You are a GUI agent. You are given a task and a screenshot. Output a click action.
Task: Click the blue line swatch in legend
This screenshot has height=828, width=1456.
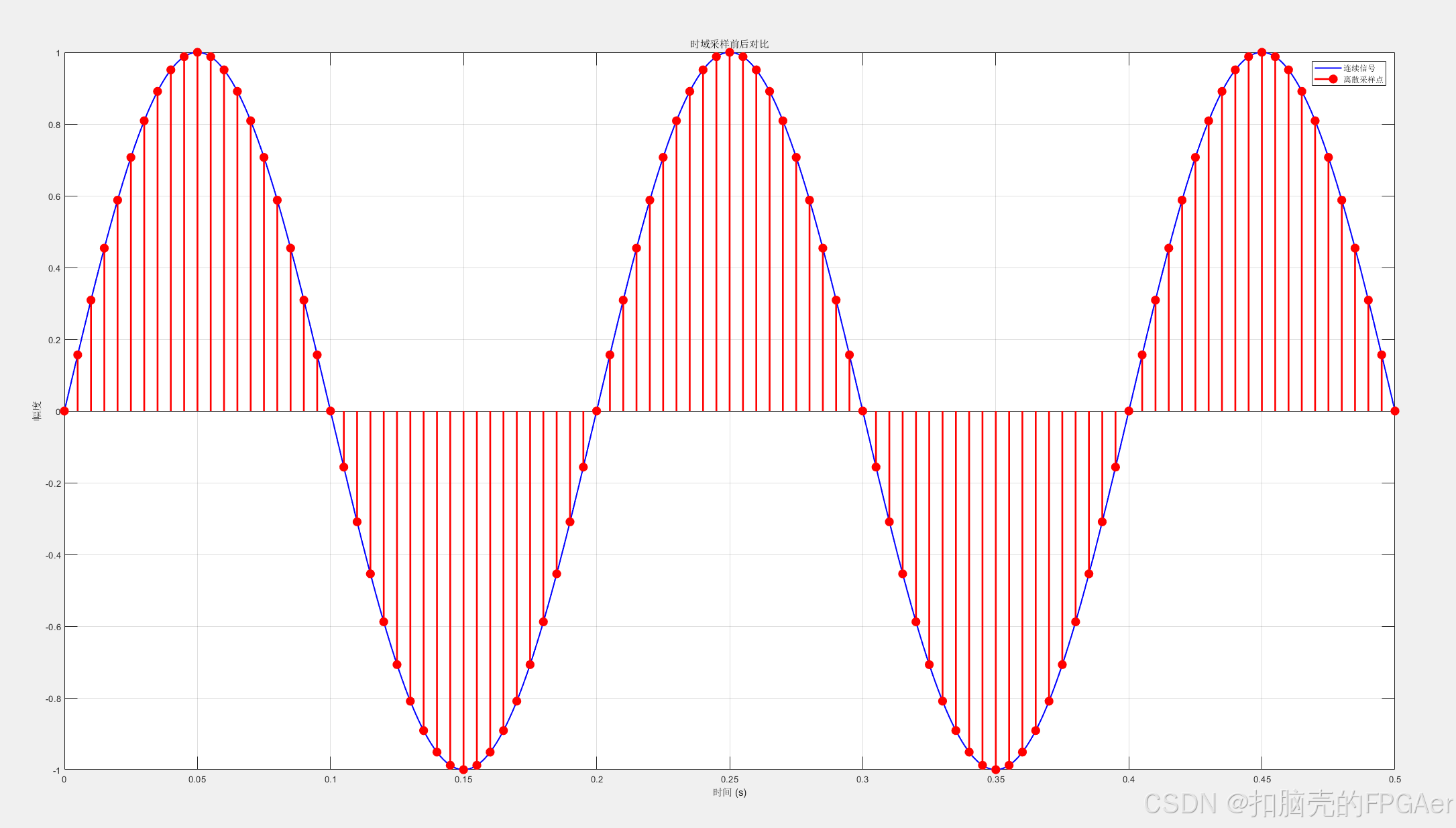pos(1327,68)
